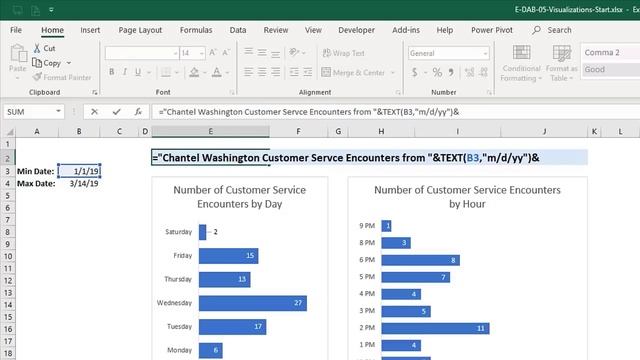Open Customize Quick Access Toolbar arrow
Viewport: 640px width, 360px height.
coord(51,10)
